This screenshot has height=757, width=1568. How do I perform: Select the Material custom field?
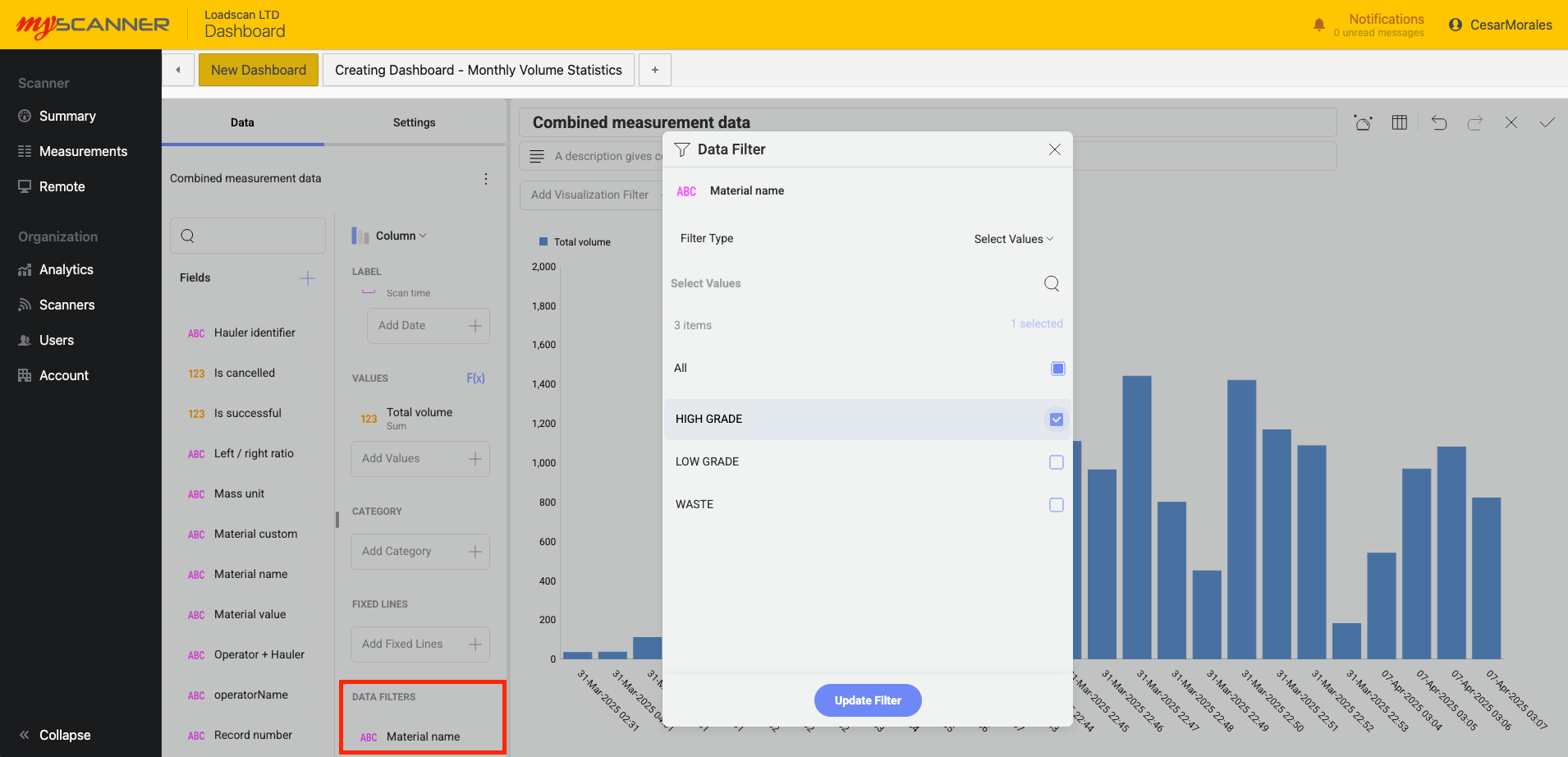tap(256, 534)
